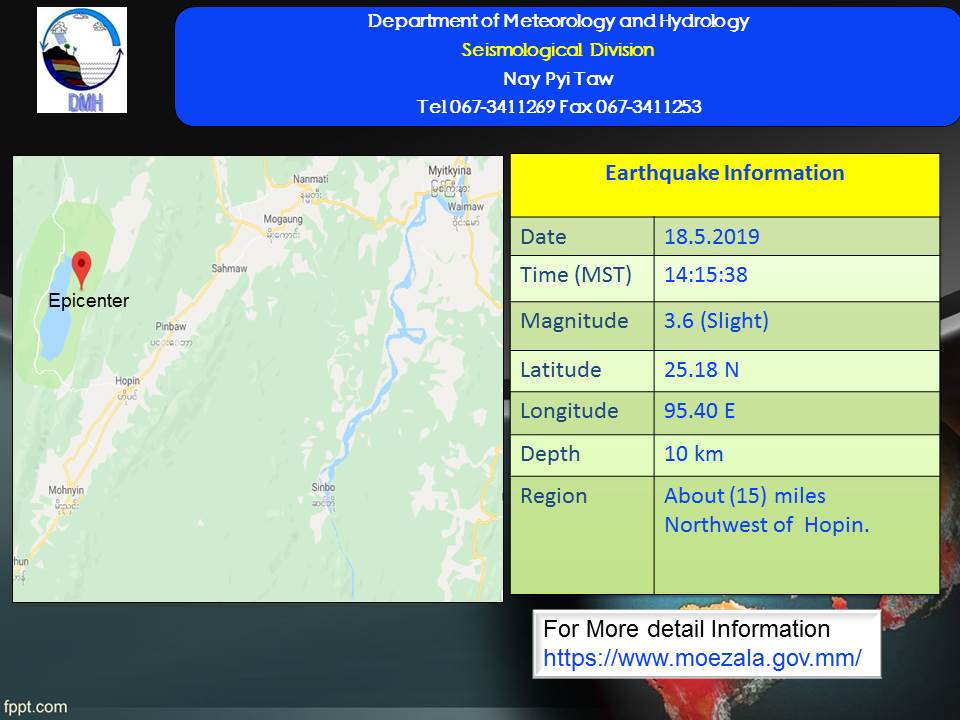Click the magnitude value 3.6 (Slight)
The height and width of the screenshot is (720, 960).
(716, 321)
